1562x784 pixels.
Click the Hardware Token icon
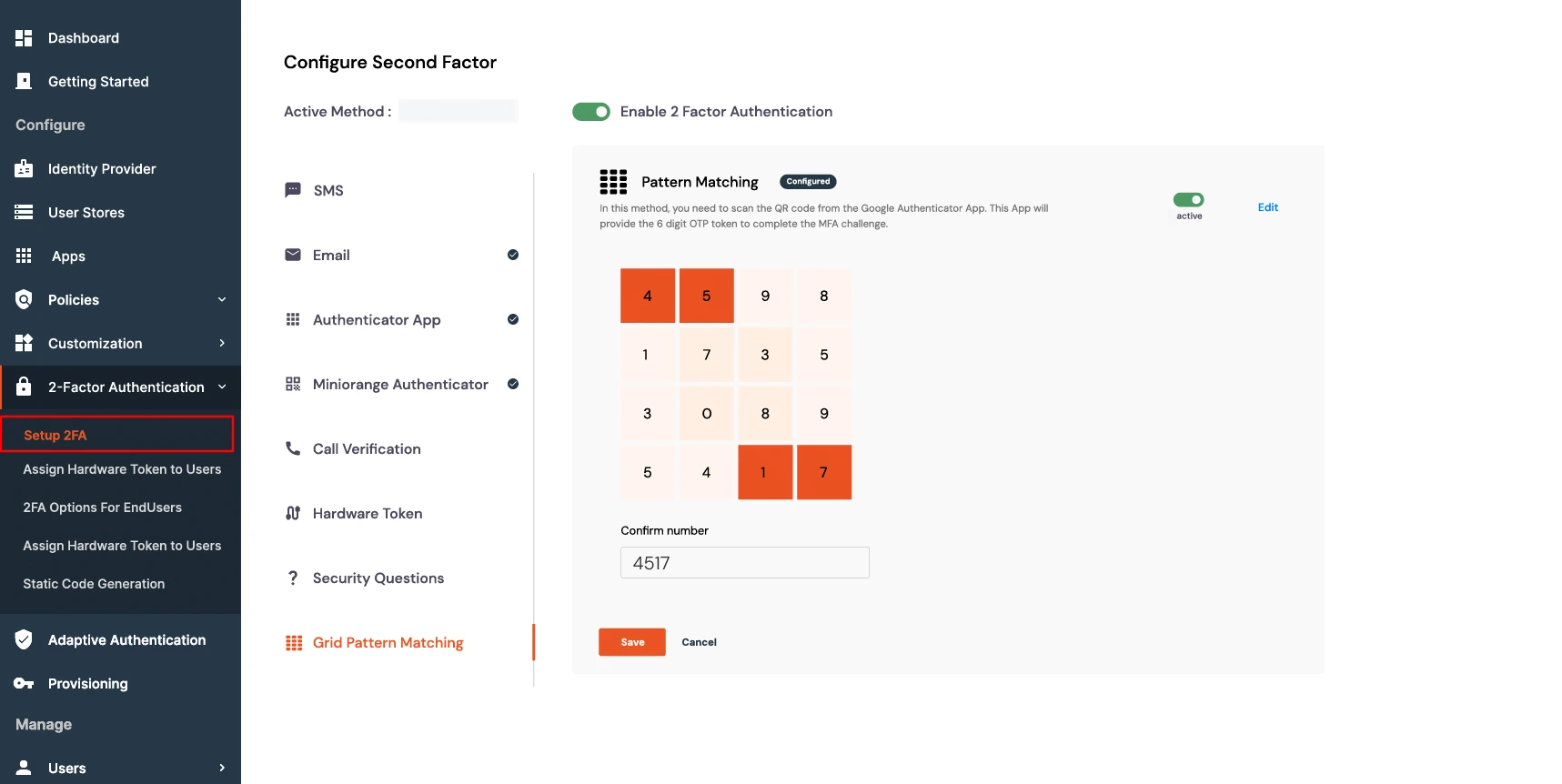(293, 513)
